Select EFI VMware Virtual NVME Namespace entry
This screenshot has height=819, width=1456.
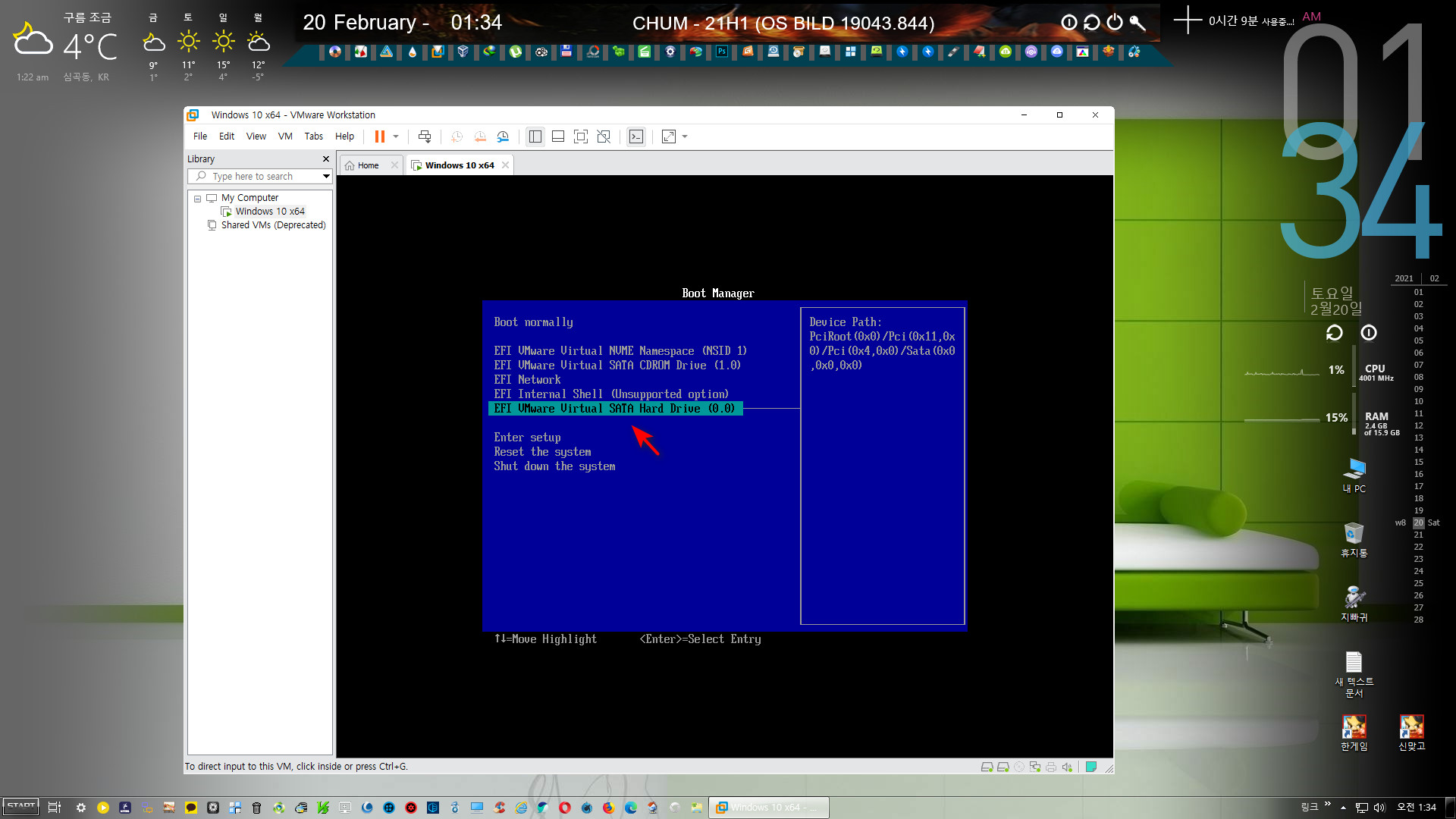(620, 351)
